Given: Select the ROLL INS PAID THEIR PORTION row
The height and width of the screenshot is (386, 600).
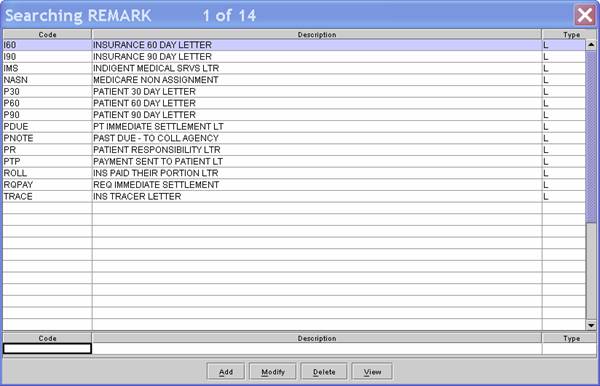Looking at the screenshot, I should tap(294, 173).
